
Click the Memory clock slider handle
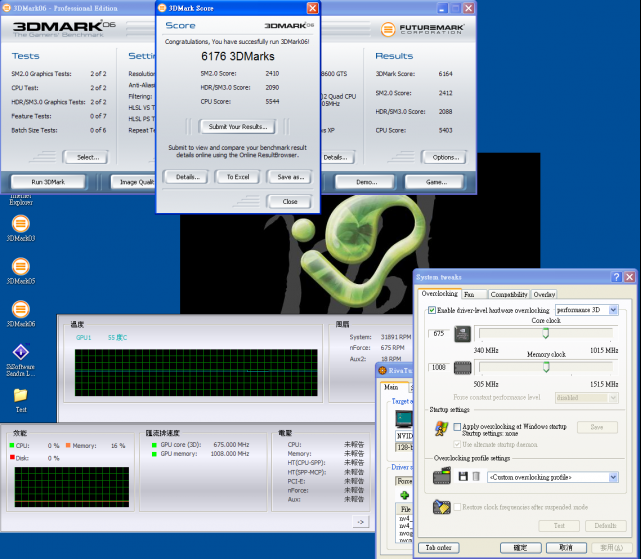click(546, 367)
